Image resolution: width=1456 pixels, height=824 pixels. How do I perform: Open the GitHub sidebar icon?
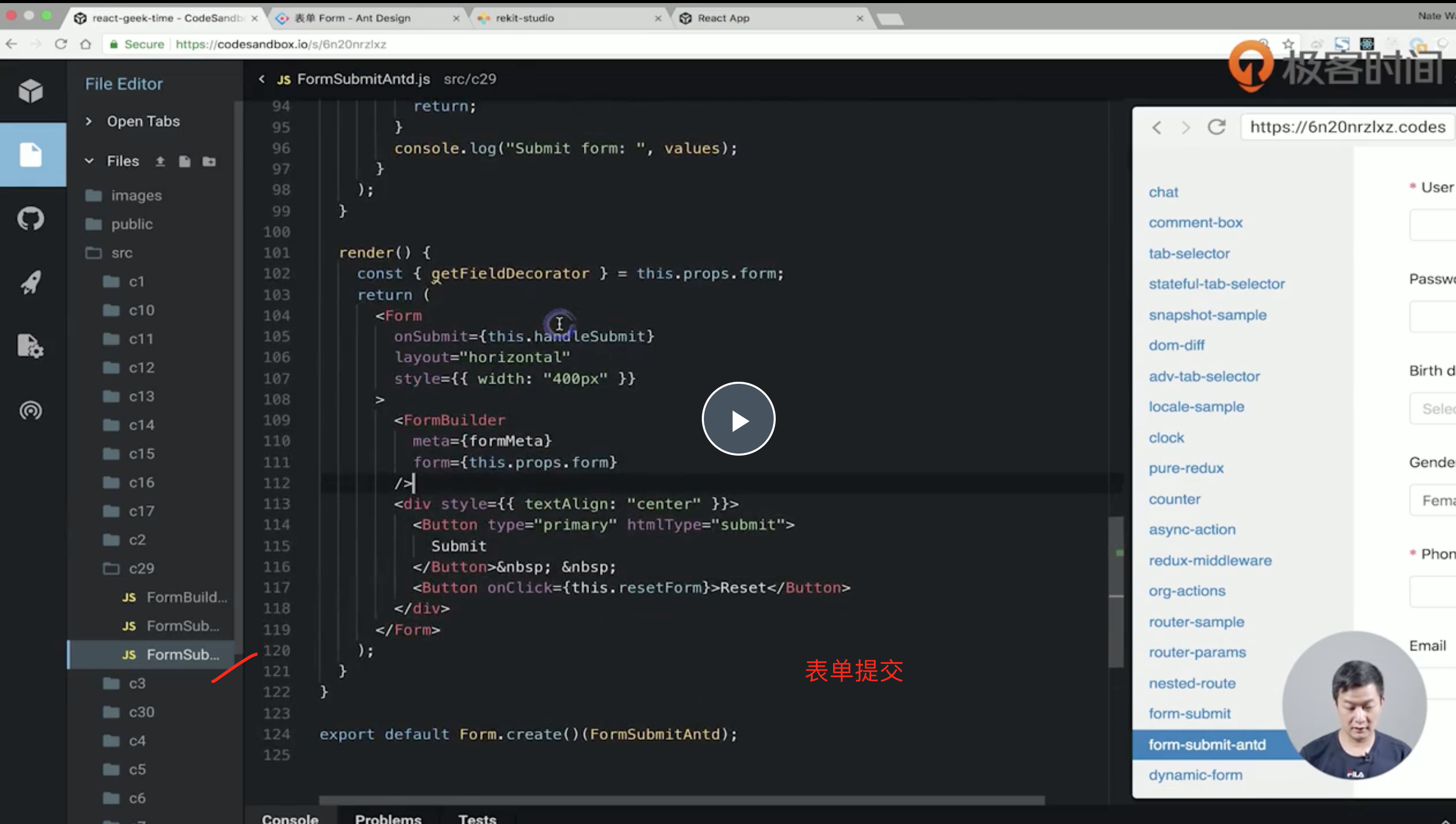tap(31, 219)
